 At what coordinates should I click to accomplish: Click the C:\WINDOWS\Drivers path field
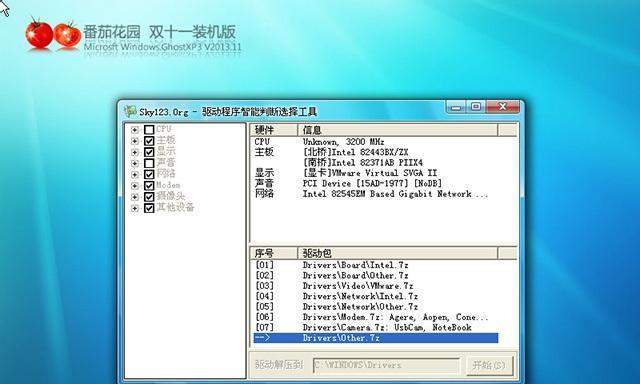(x=386, y=365)
